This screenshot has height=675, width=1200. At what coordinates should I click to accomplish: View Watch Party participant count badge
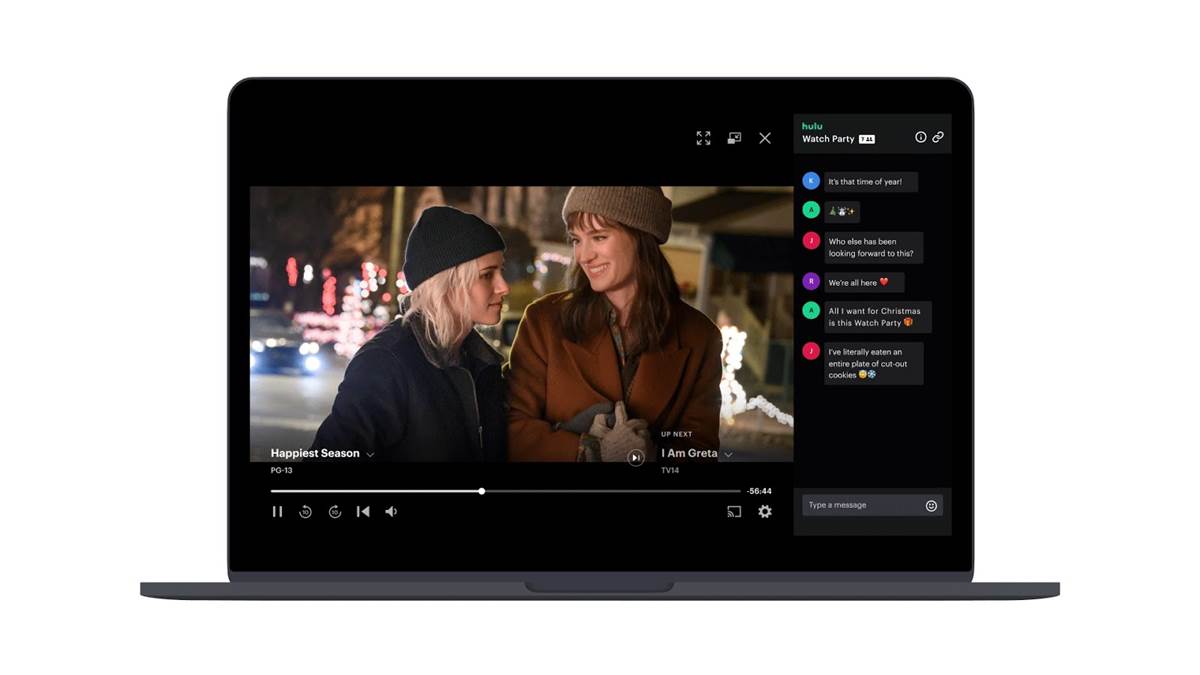point(867,139)
